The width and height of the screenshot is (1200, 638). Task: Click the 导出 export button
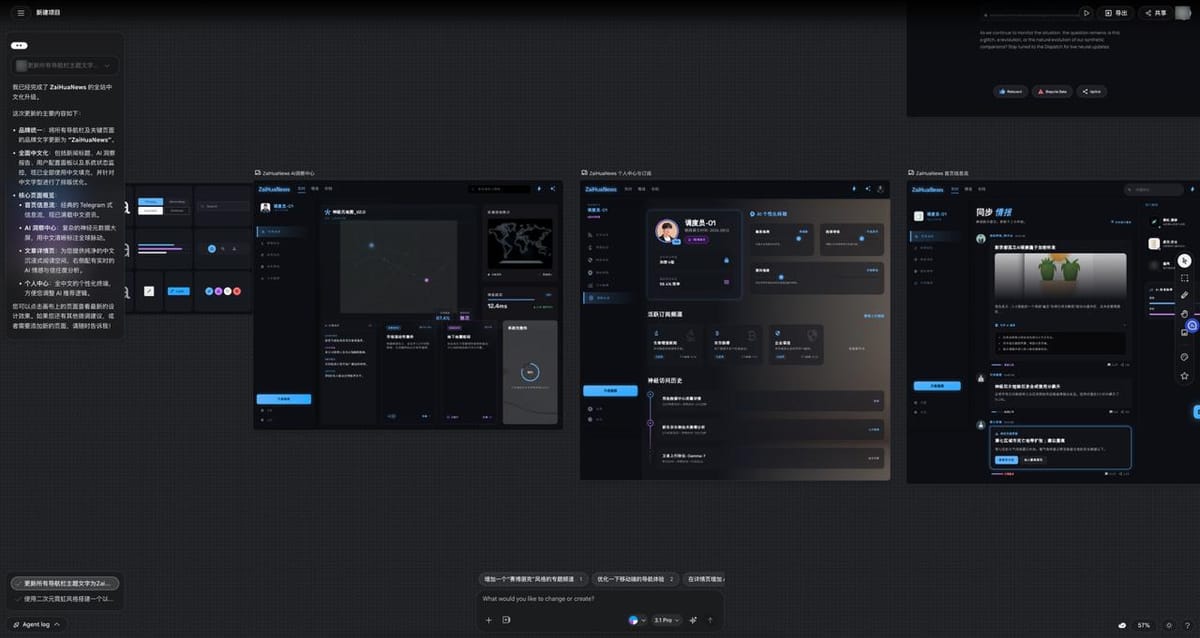tap(1115, 13)
